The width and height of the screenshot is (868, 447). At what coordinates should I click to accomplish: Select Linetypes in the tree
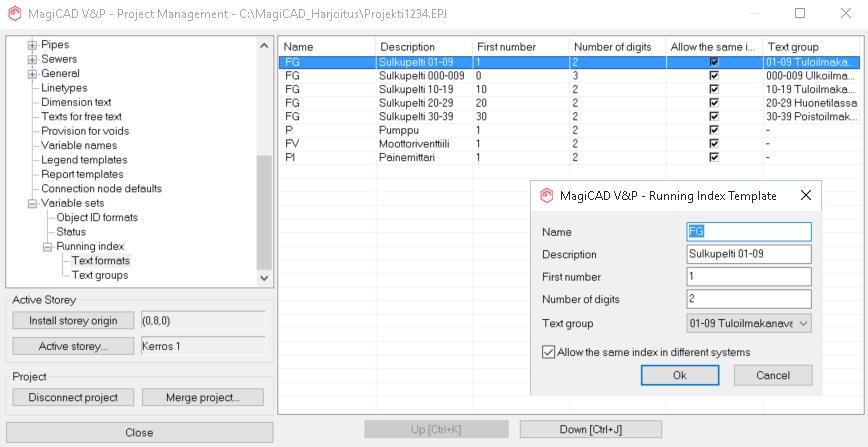coord(64,88)
